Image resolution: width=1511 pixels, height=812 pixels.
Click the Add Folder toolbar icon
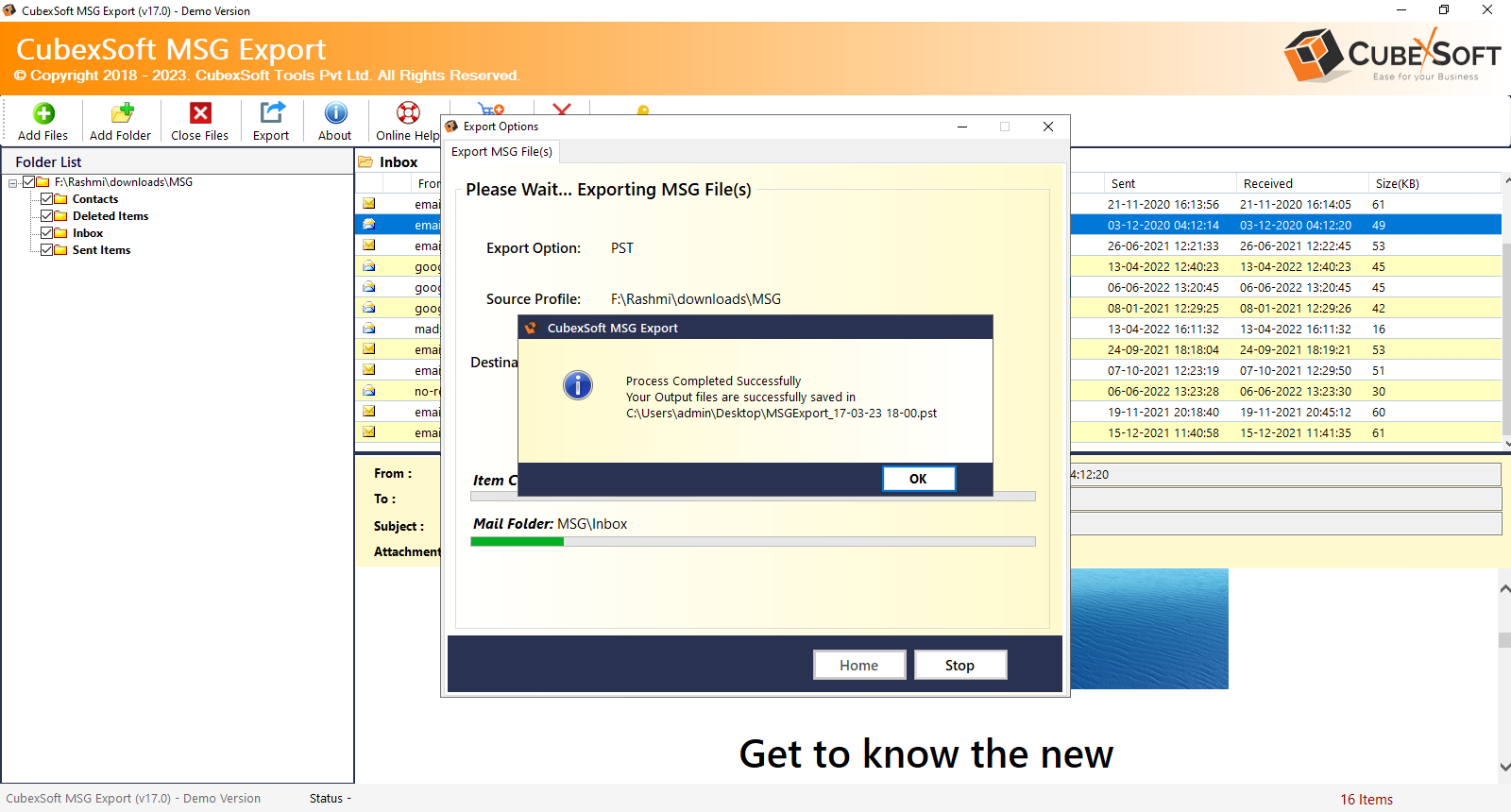point(121,114)
